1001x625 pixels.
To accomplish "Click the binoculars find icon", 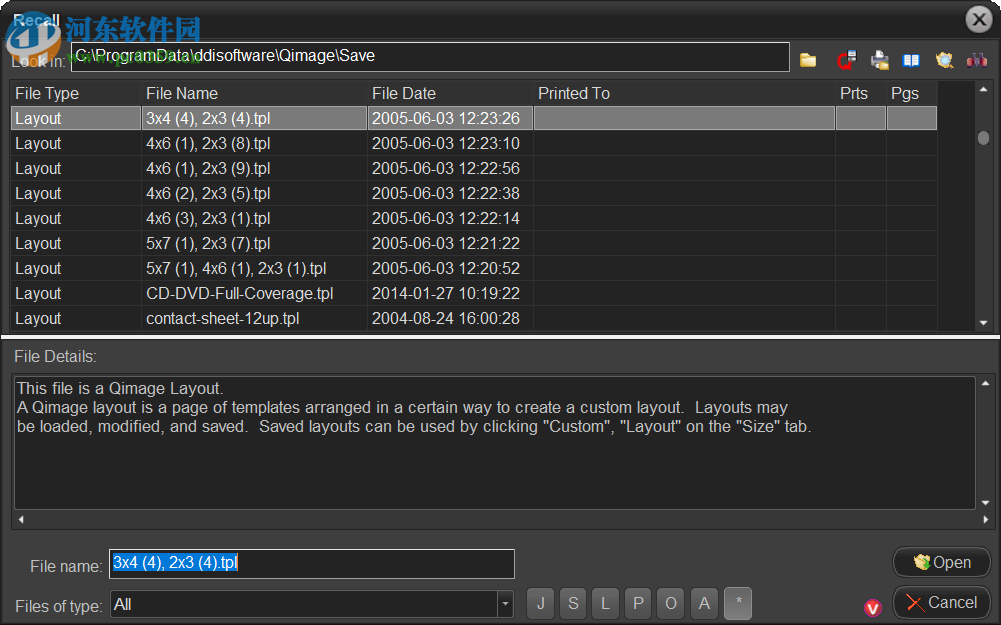I will [x=976, y=59].
